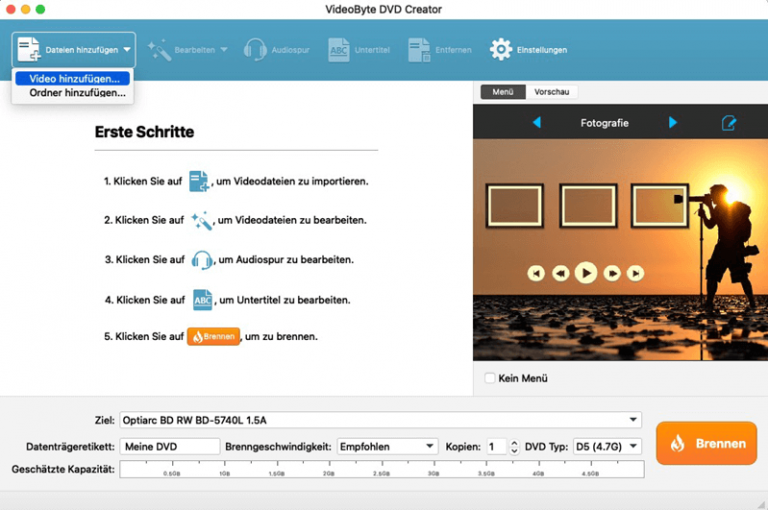Click the Datenträgeretikett Meine DVD field
The width and height of the screenshot is (768, 510).
click(x=169, y=446)
